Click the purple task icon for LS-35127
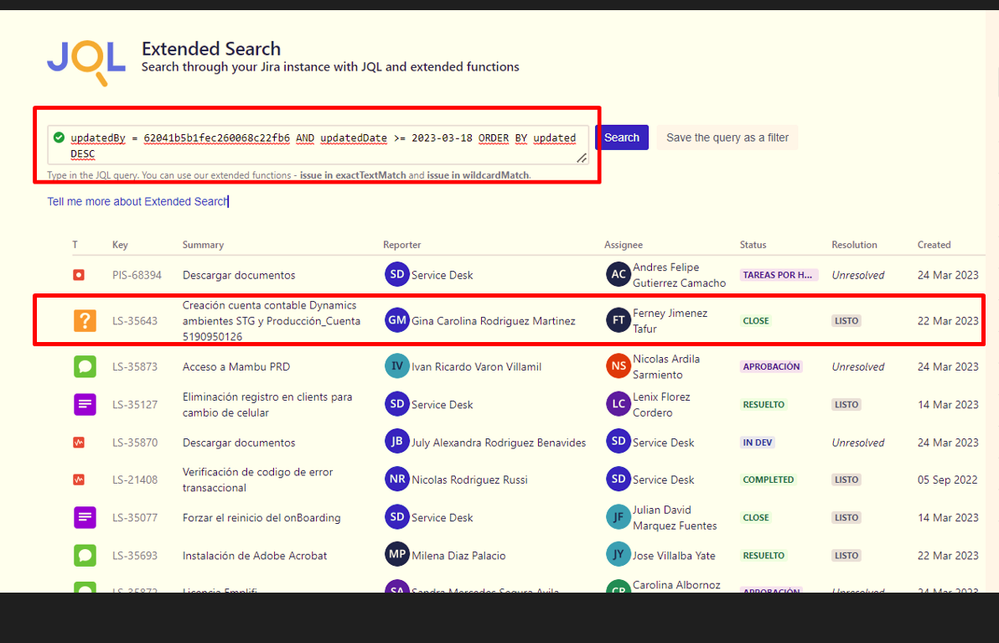Image resolution: width=999 pixels, height=643 pixels. pyautogui.click(x=85, y=404)
